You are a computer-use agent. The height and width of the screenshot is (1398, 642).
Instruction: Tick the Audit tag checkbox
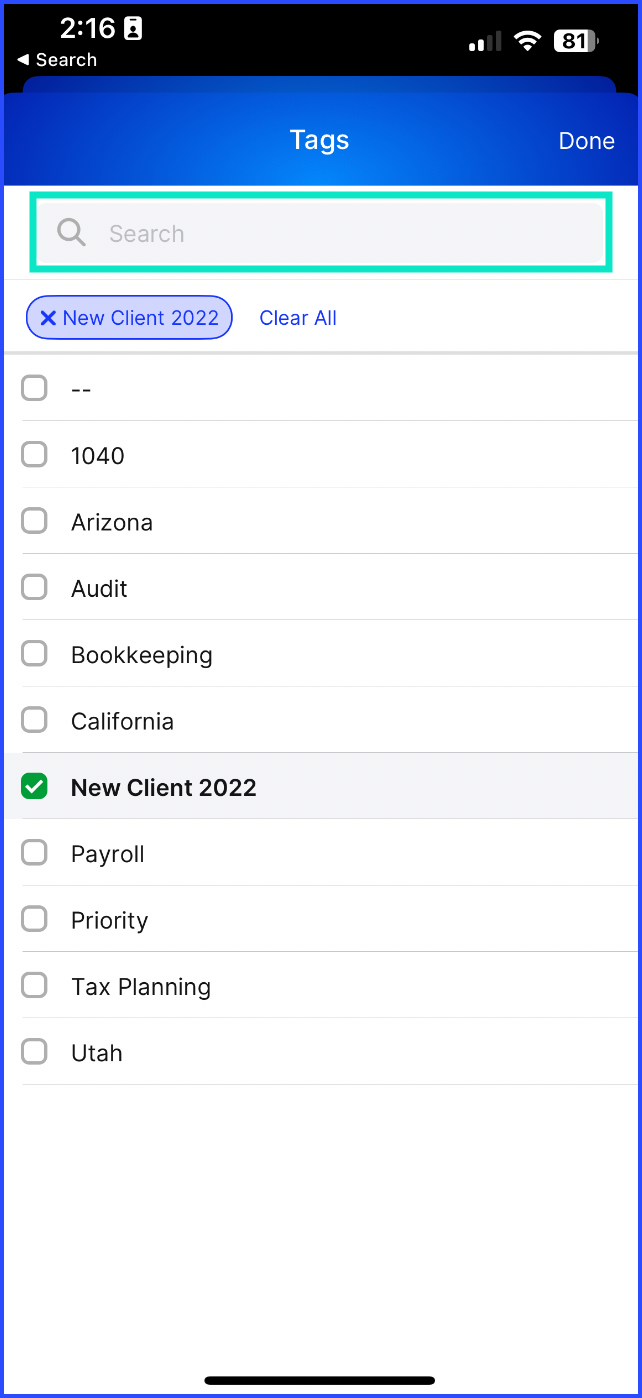click(34, 588)
